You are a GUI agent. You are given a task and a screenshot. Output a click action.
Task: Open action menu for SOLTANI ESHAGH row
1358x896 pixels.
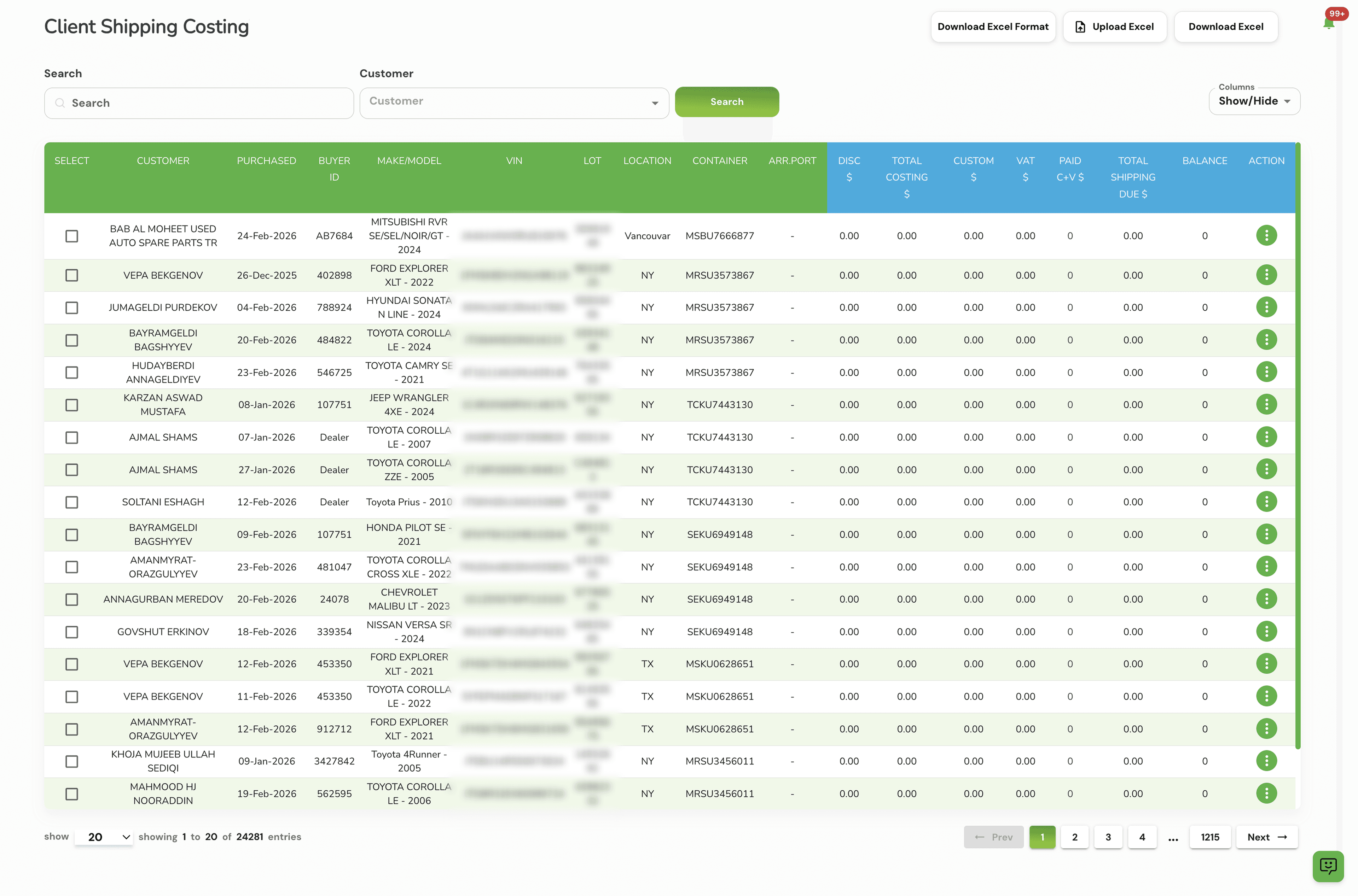click(x=1266, y=502)
